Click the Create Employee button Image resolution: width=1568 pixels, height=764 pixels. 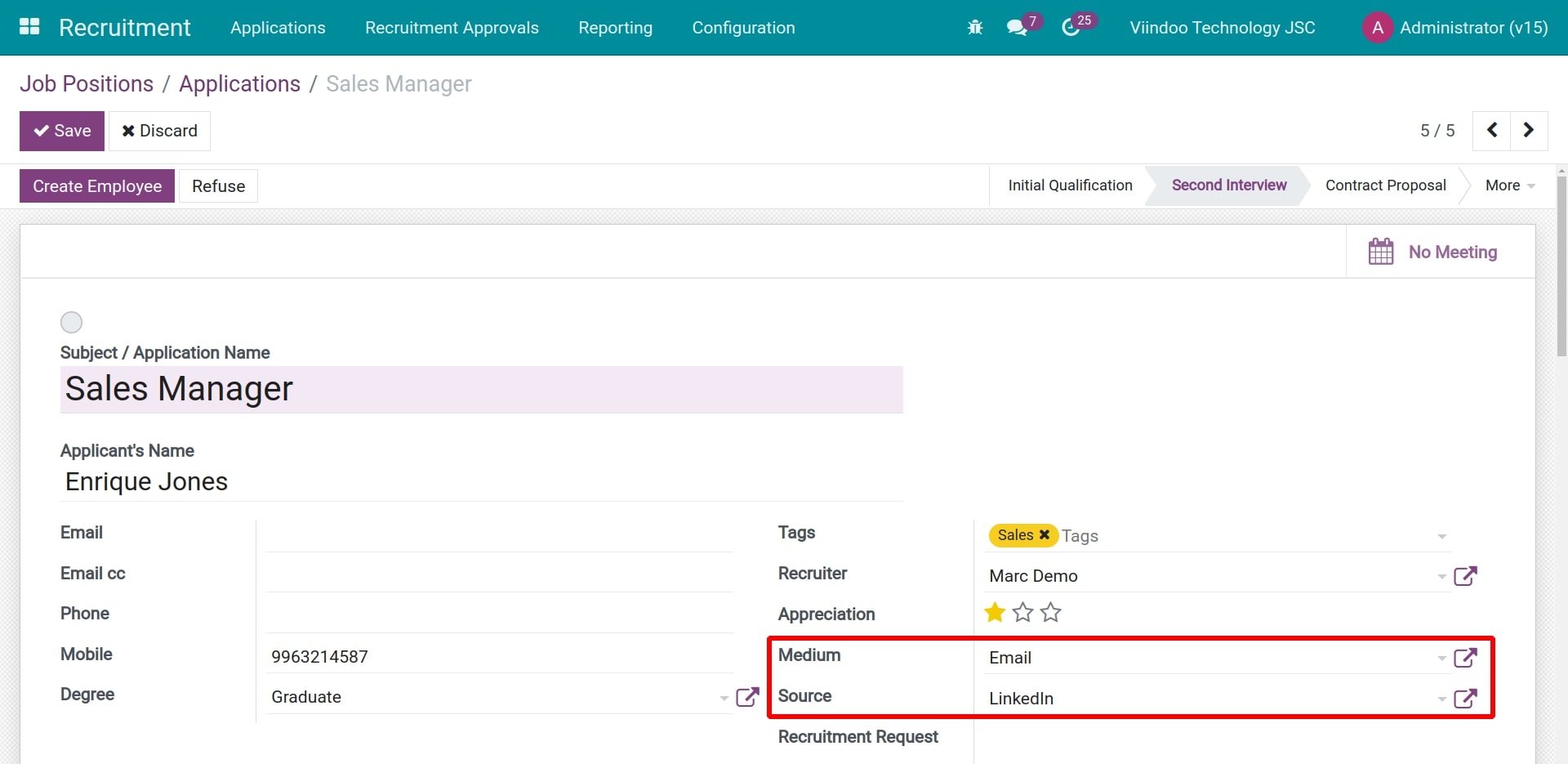pos(96,185)
